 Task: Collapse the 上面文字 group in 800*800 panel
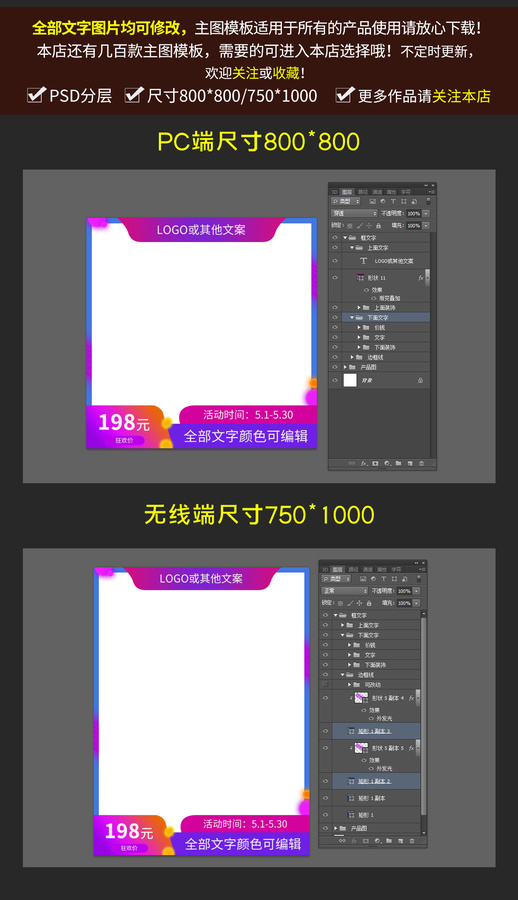[x=352, y=247]
